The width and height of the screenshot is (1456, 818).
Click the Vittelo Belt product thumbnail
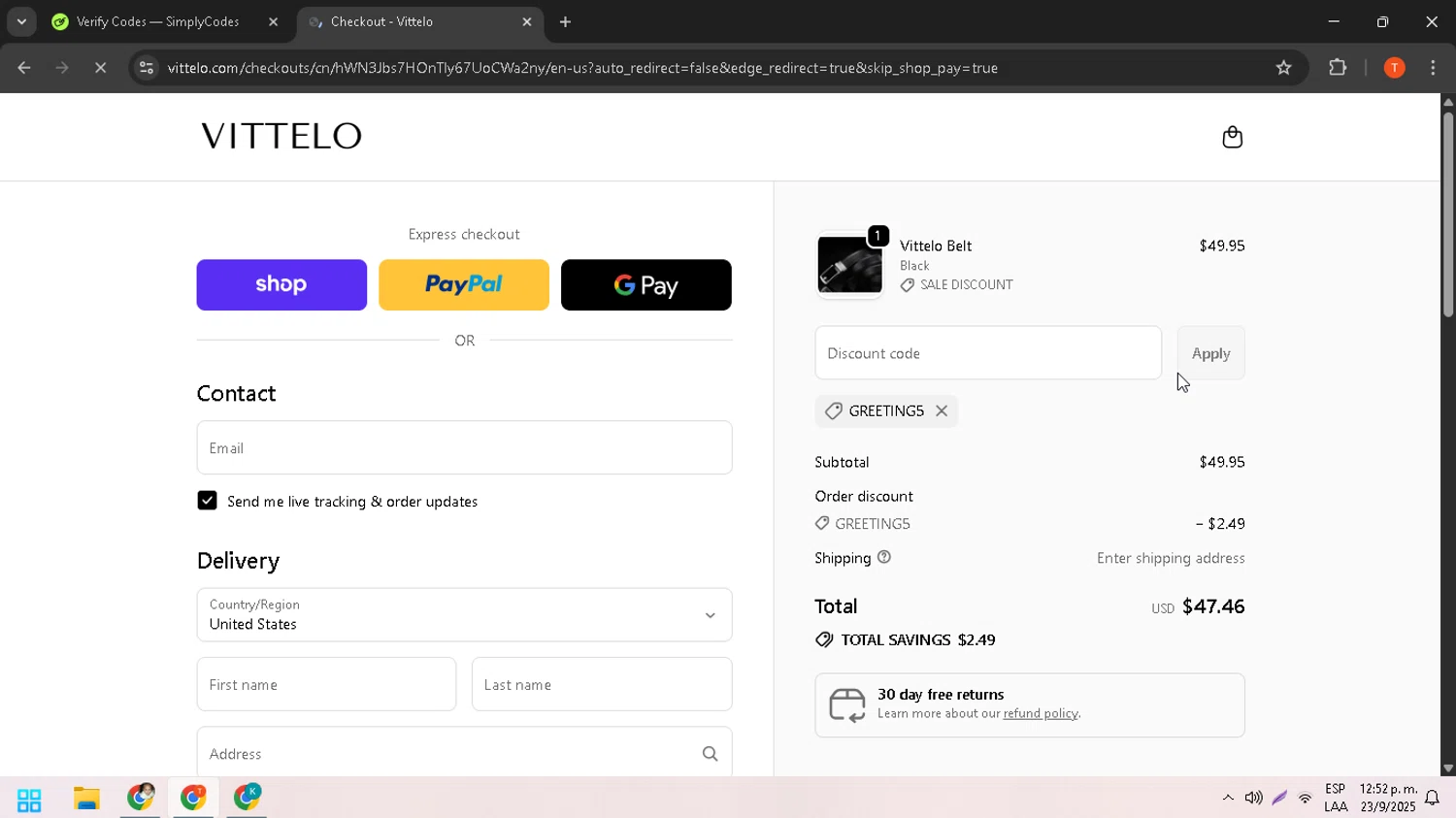(x=849, y=265)
